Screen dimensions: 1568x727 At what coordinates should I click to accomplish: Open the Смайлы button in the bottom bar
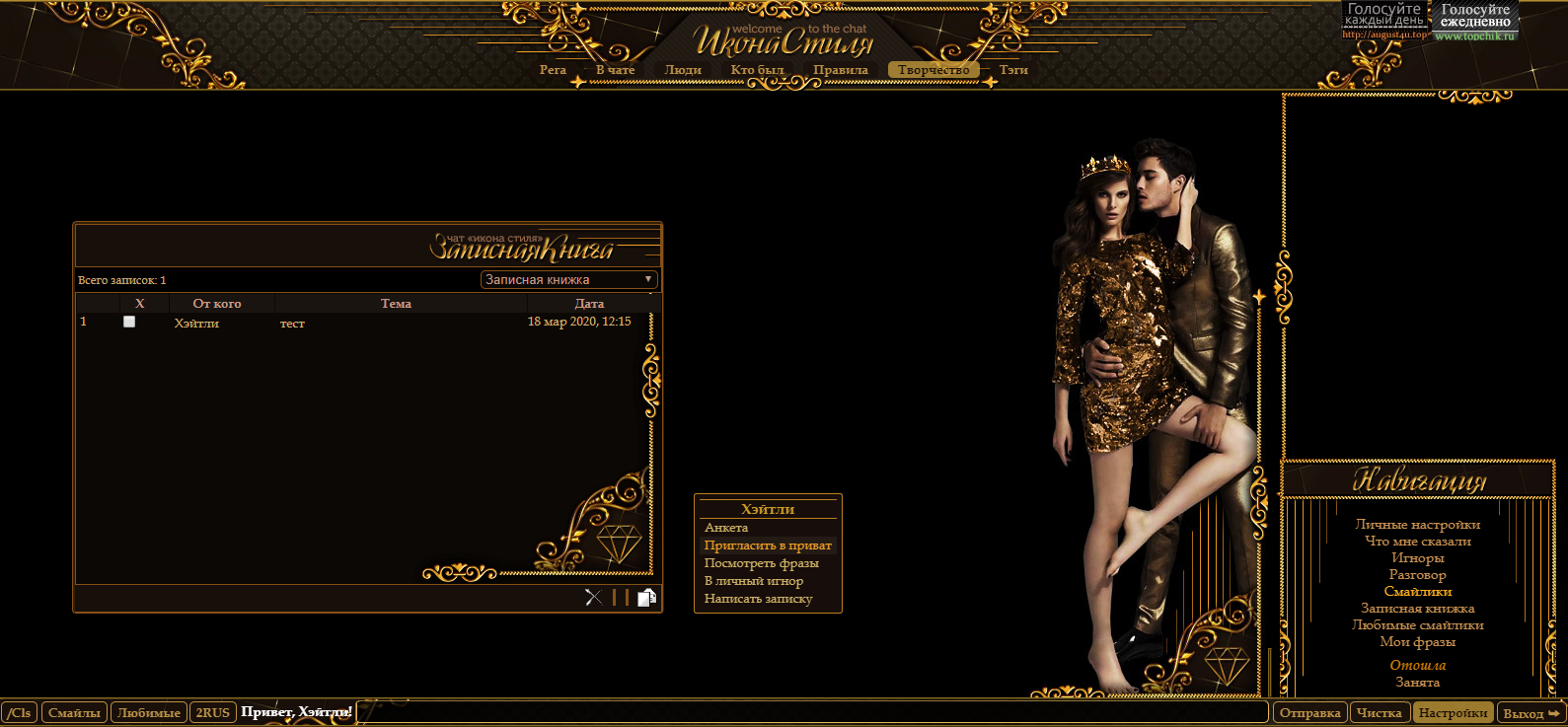(74, 712)
